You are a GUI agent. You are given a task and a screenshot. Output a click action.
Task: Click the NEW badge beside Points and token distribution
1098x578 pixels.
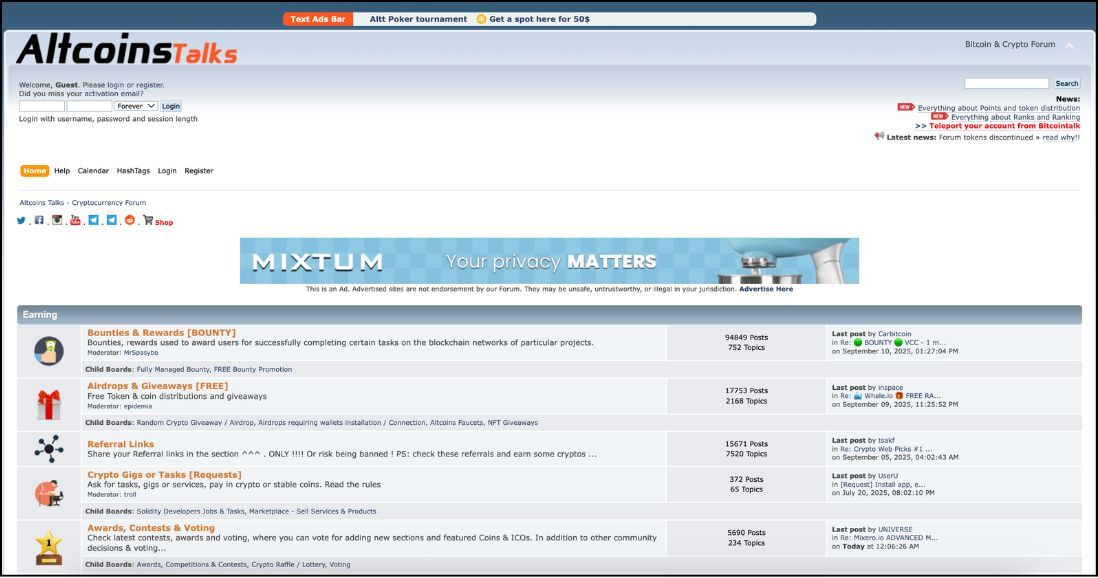tap(905, 107)
